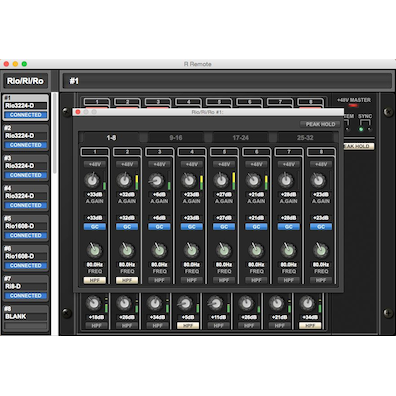396x396 pixels.
Task: Click the main-window gain knob showing +18dB
Action: click(x=94, y=303)
